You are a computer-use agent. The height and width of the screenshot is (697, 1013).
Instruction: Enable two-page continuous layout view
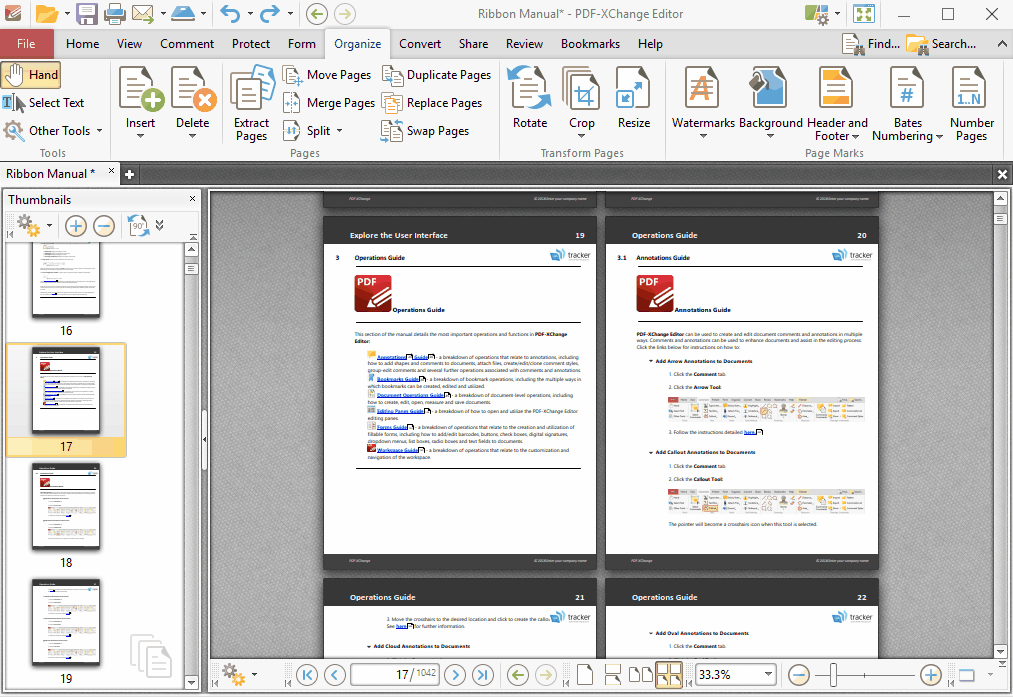tap(668, 675)
